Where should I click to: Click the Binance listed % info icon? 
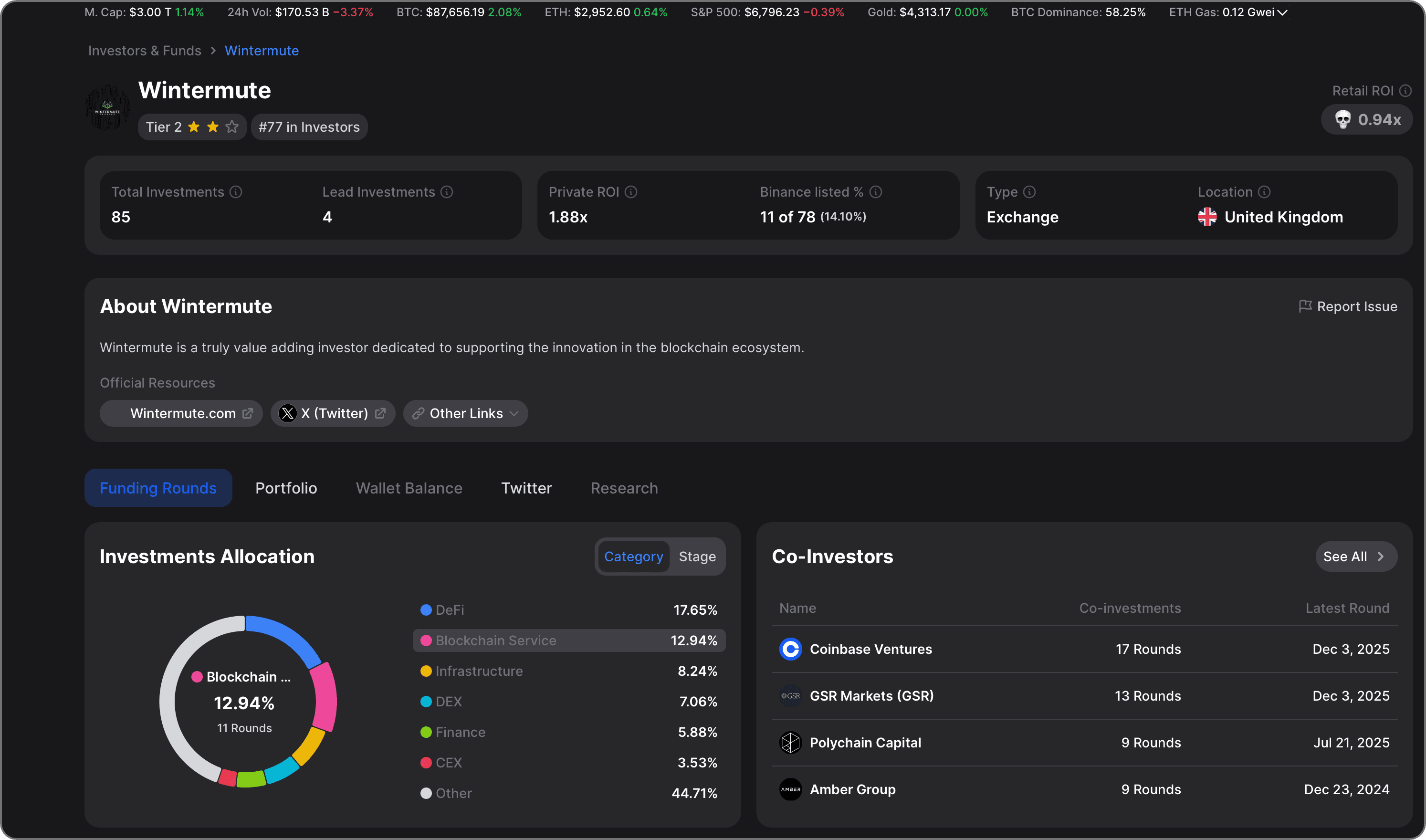tap(875, 192)
